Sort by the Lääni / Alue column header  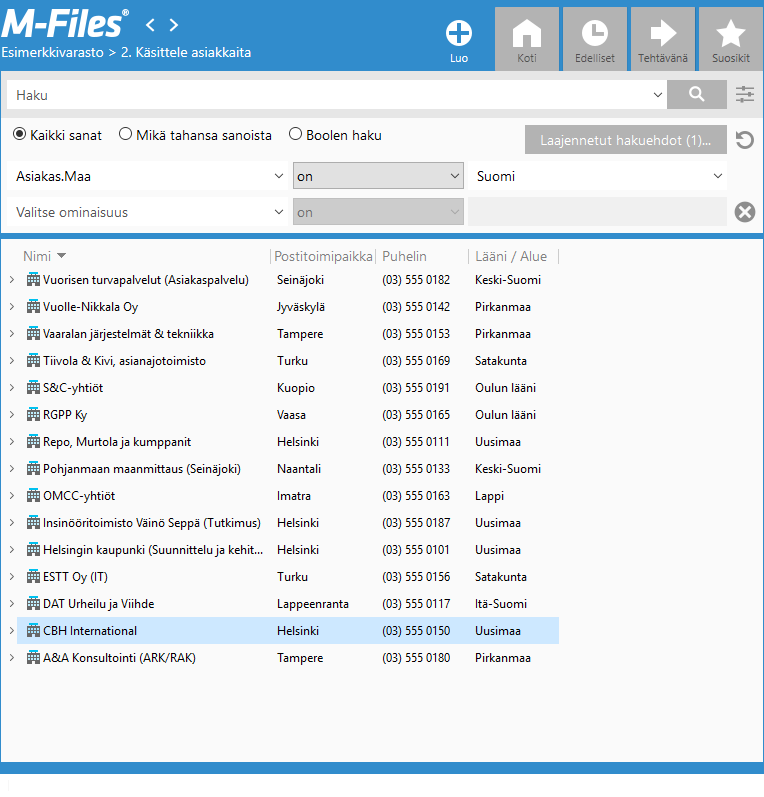click(x=510, y=256)
